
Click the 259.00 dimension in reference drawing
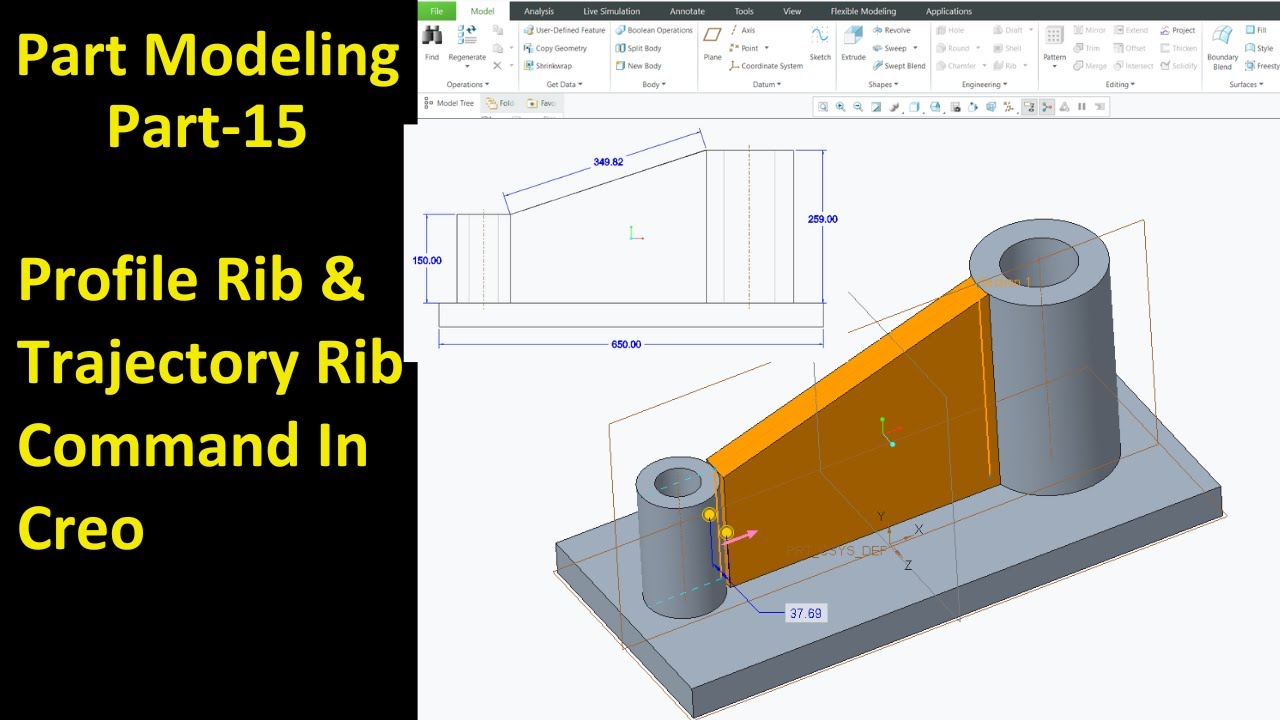click(823, 219)
